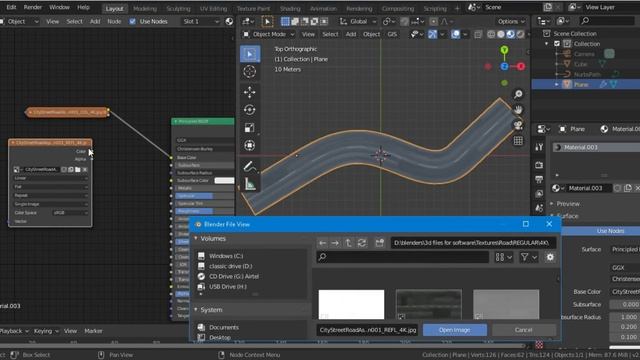Image resolution: width=640 pixels, height=360 pixels.
Task: Click the pan view hand icon
Action: (x=518, y=110)
